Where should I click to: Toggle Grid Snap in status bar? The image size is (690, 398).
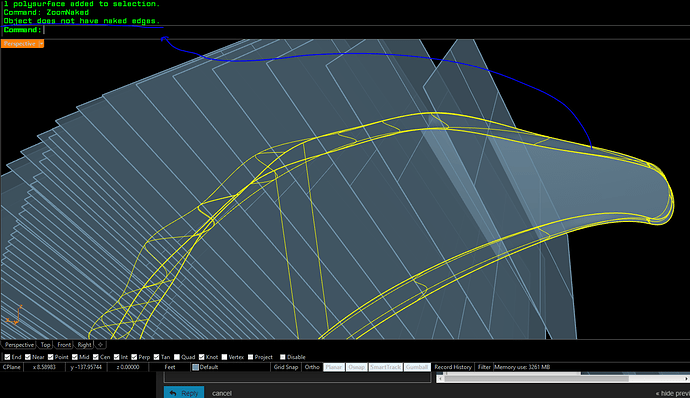point(286,367)
